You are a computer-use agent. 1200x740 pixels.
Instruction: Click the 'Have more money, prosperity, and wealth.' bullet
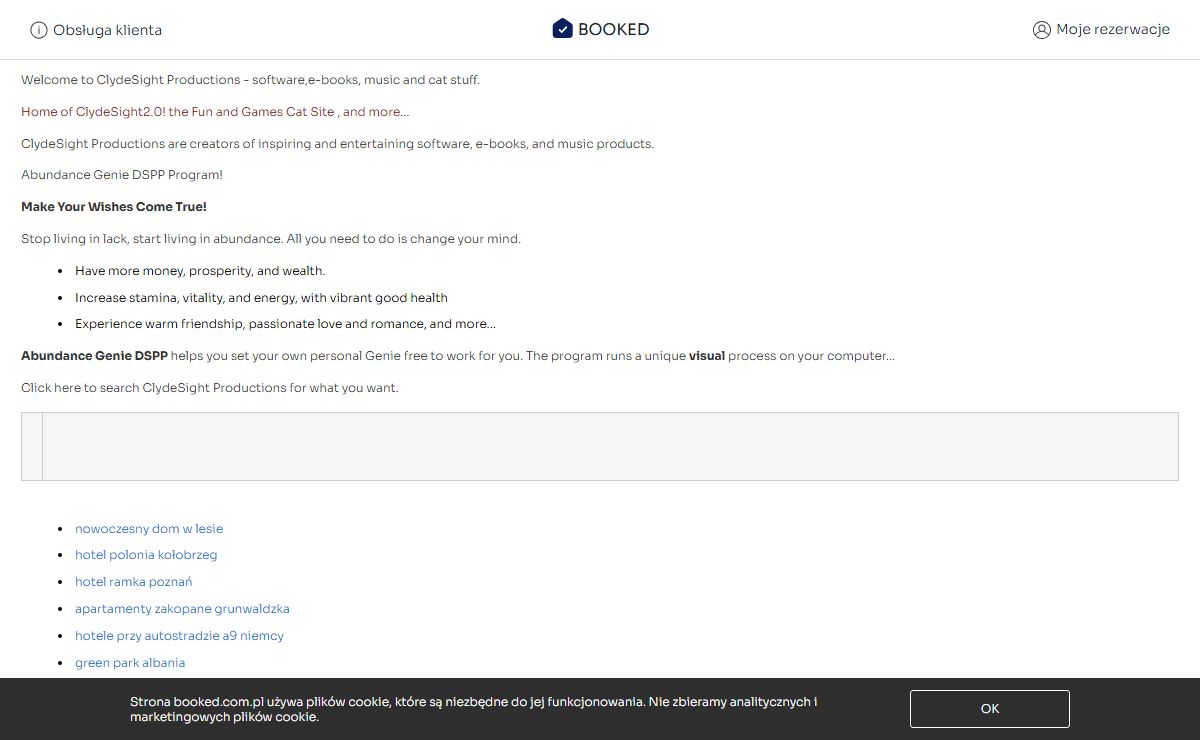coord(200,271)
